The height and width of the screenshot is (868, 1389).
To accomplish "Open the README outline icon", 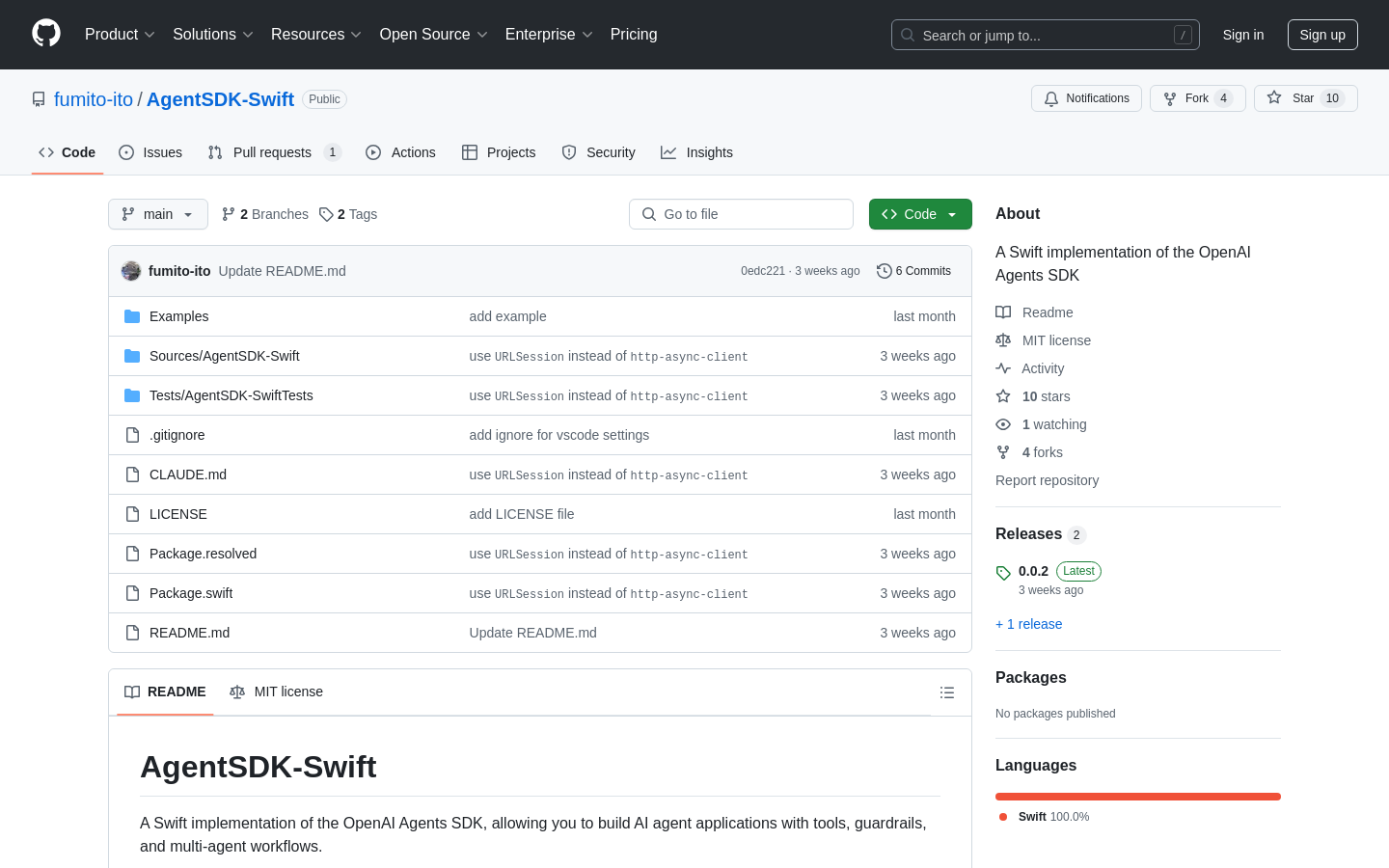I will pos(947,692).
